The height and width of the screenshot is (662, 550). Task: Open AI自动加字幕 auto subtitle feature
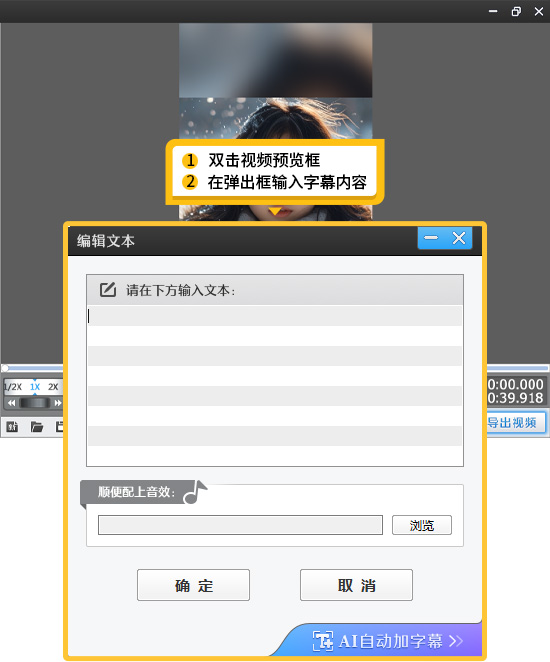388,641
